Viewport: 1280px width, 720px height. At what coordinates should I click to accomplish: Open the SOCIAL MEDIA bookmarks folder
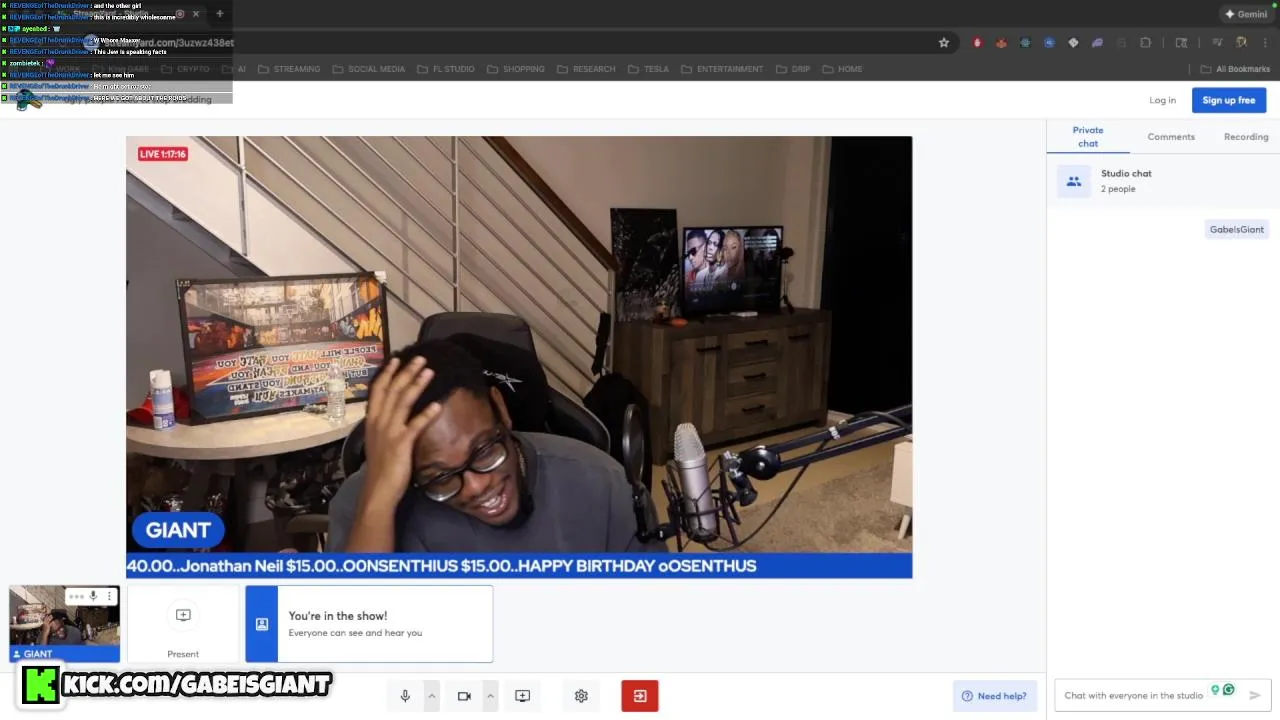[369, 69]
